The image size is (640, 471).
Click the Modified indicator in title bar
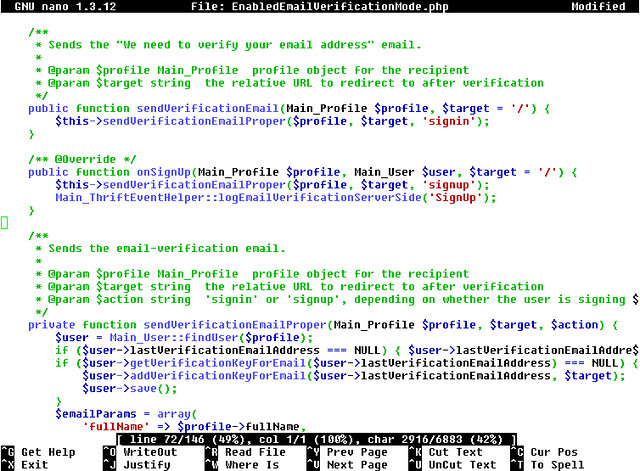pyautogui.click(x=598, y=7)
